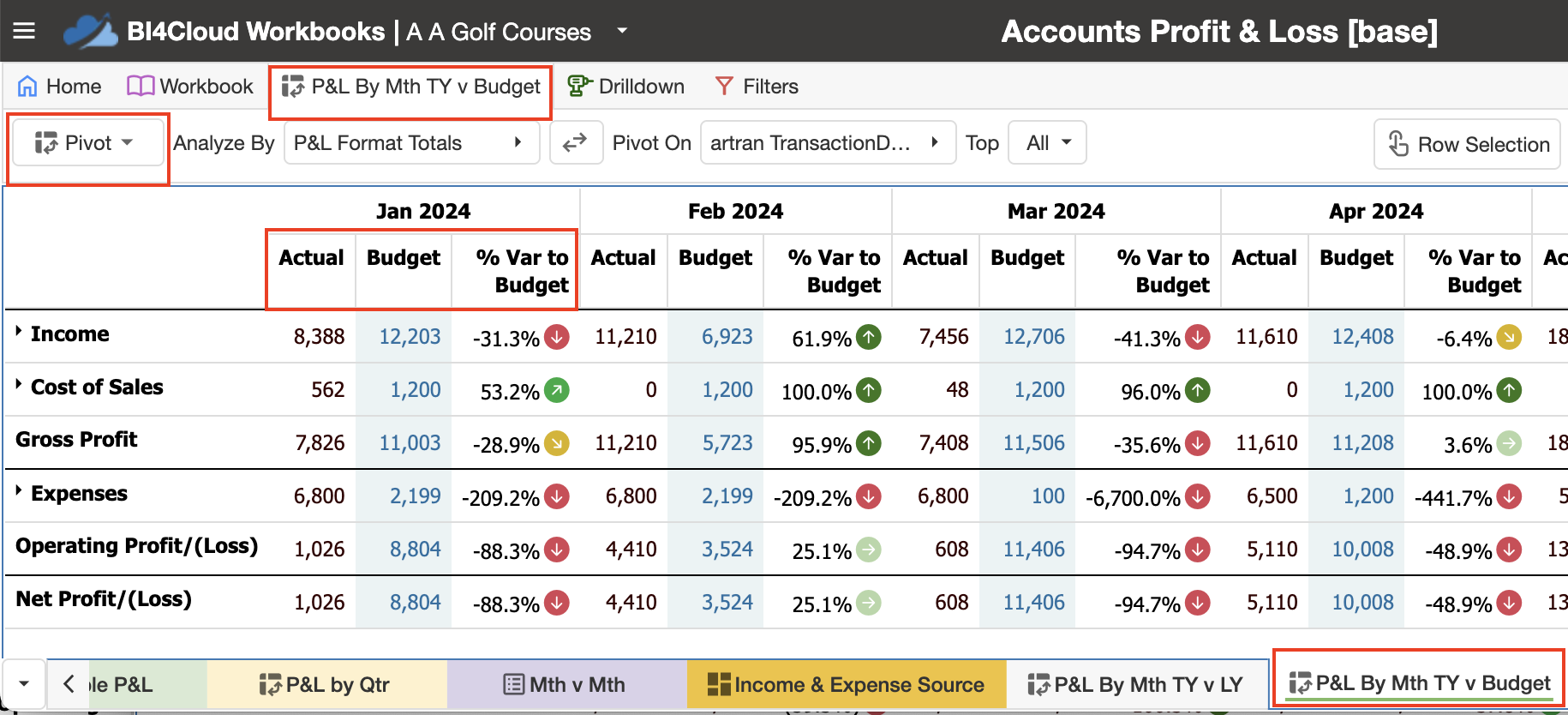Open Filters

757,87
